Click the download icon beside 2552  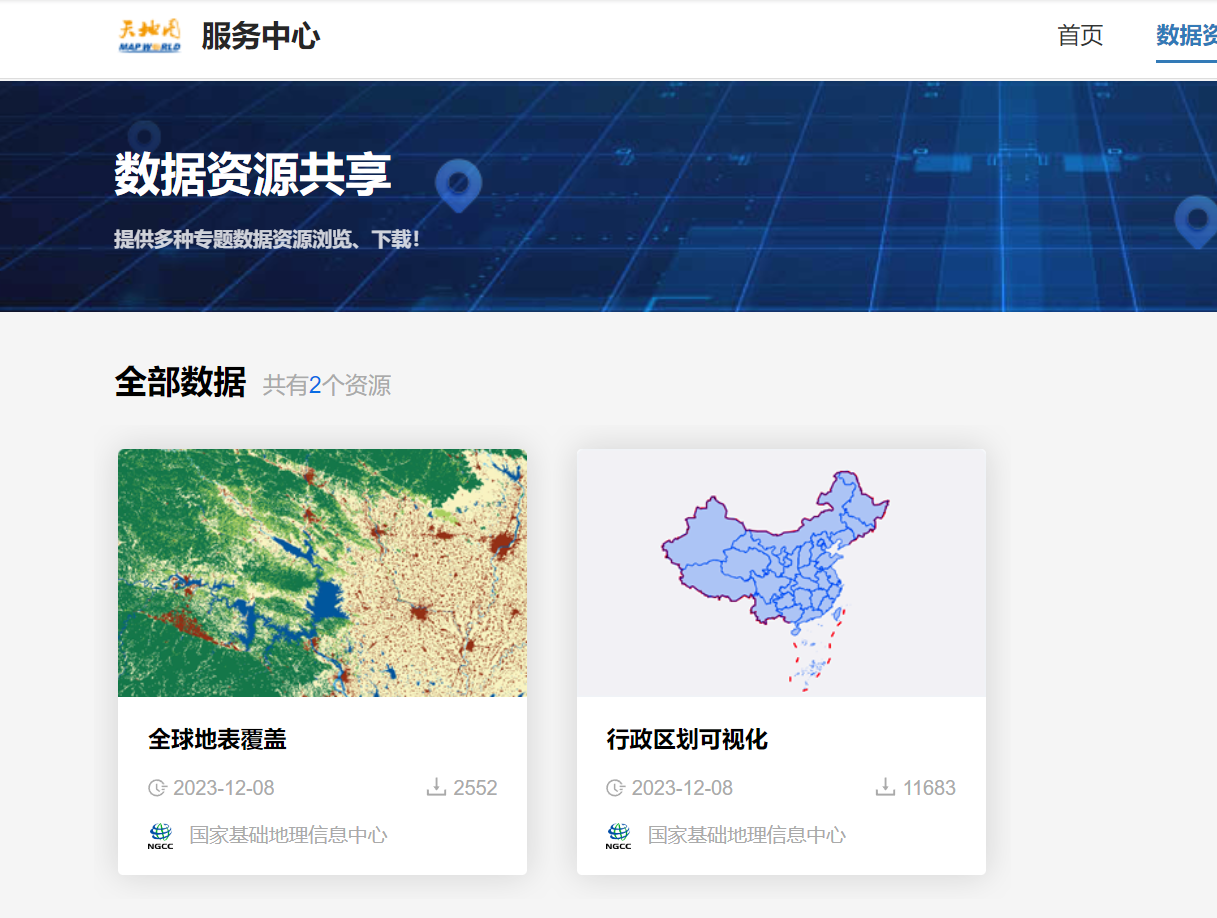436,788
